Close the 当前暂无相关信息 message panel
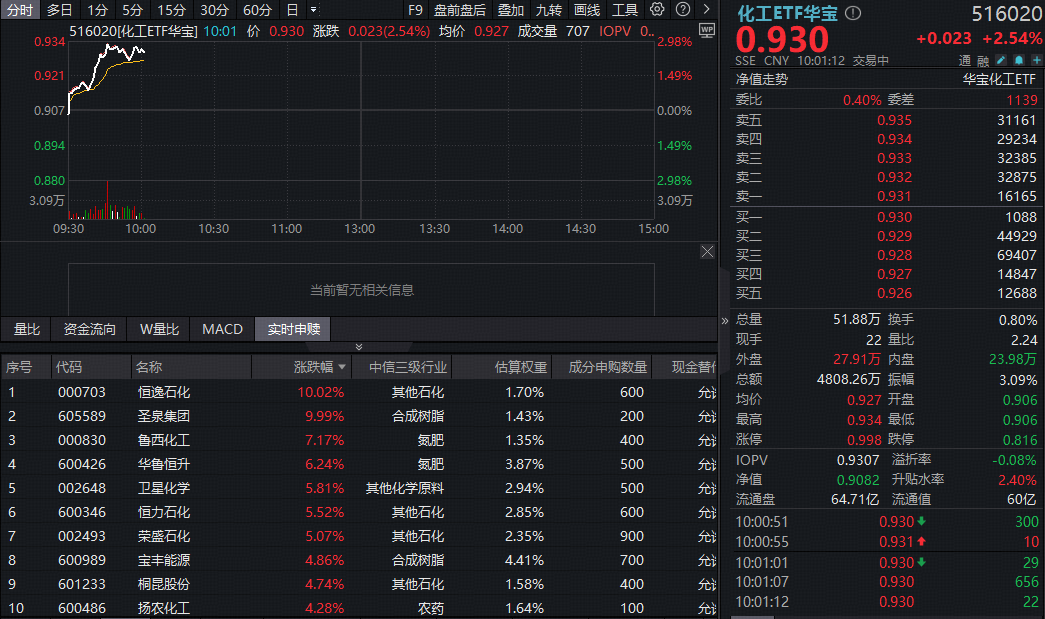 click(708, 251)
